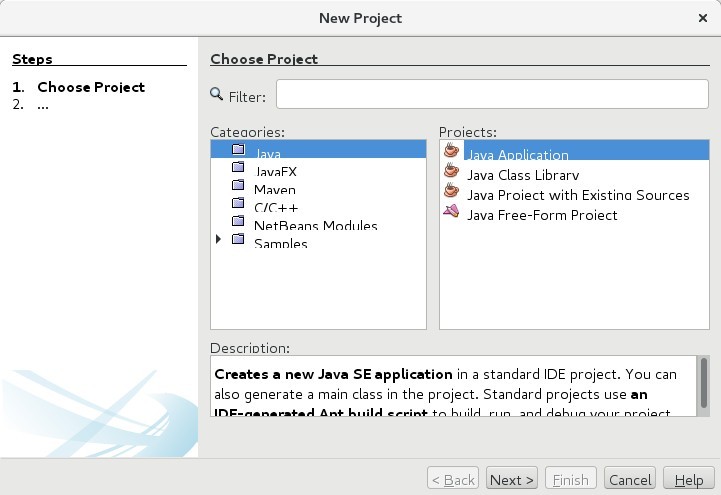The height and width of the screenshot is (495, 721).
Task: Click the Java category folder icon
Action: (238, 150)
